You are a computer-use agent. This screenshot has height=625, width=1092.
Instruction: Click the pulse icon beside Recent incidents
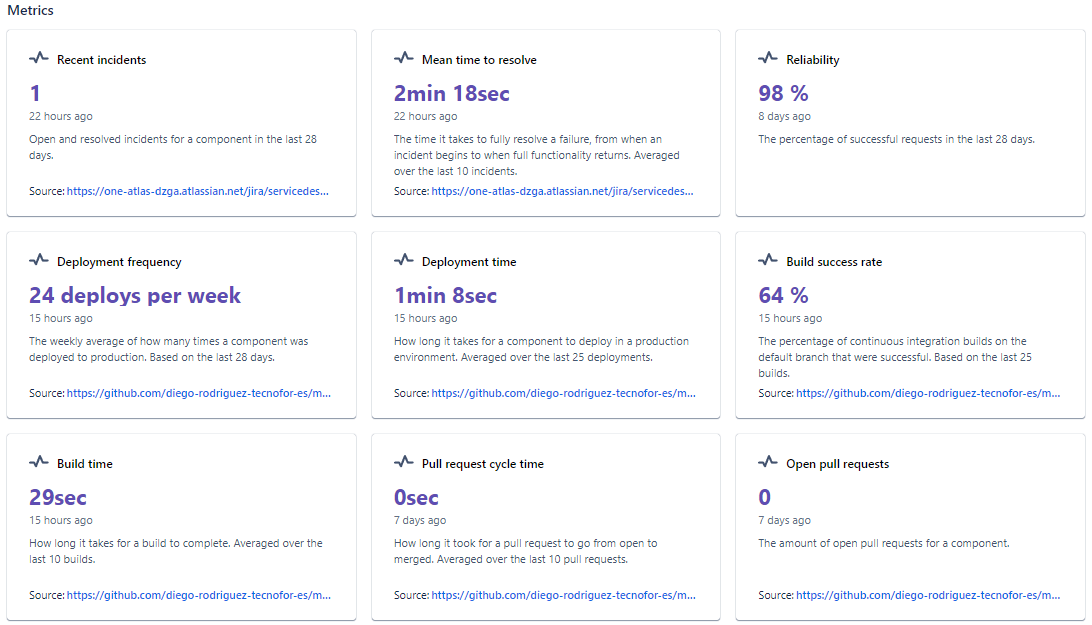pyautogui.click(x=39, y=59)
